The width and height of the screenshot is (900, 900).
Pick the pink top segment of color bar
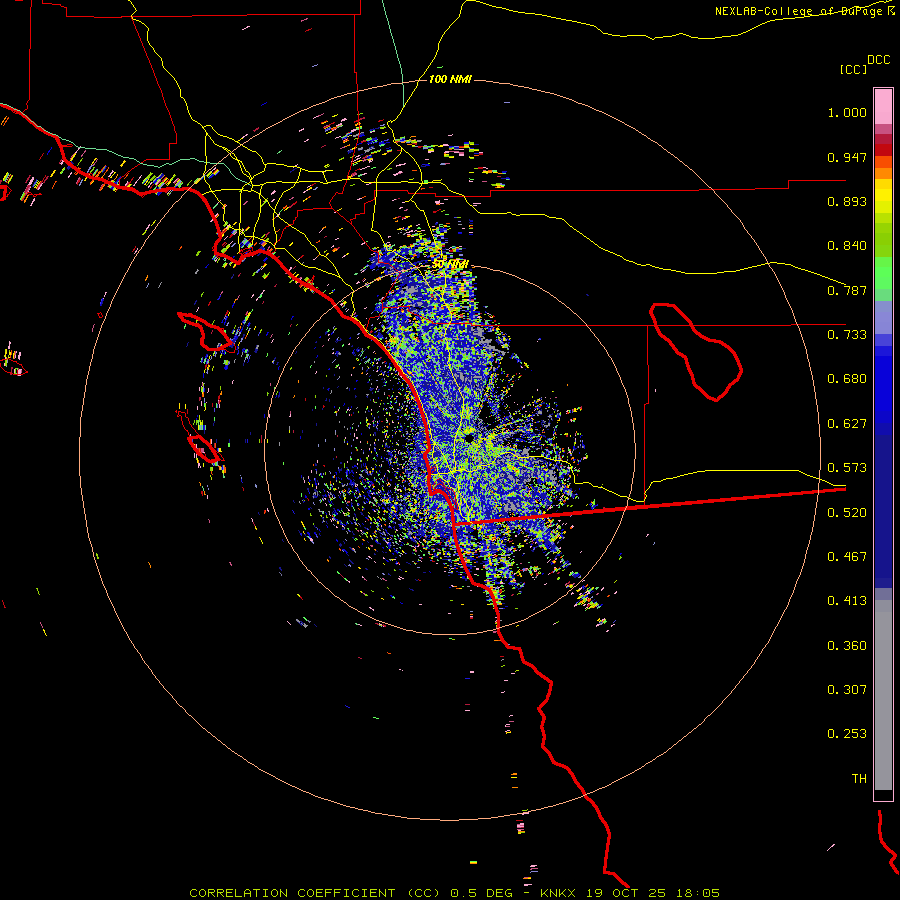tap(883, 107)
